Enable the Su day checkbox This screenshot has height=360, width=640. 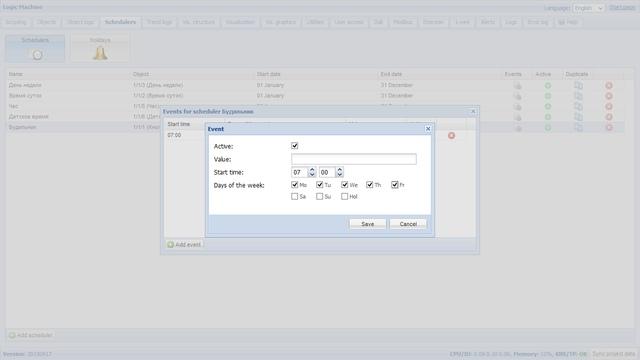coord(320,196)
